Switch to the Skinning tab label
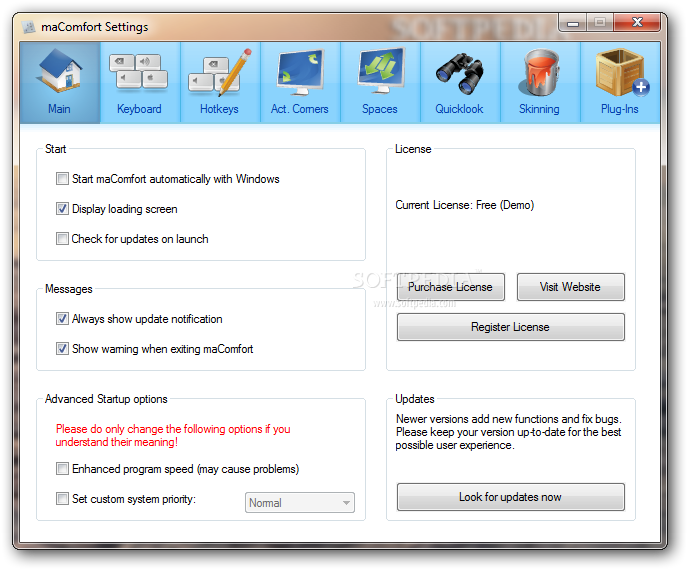The height and width of the screenshot is (570, 688). point(539,109)
